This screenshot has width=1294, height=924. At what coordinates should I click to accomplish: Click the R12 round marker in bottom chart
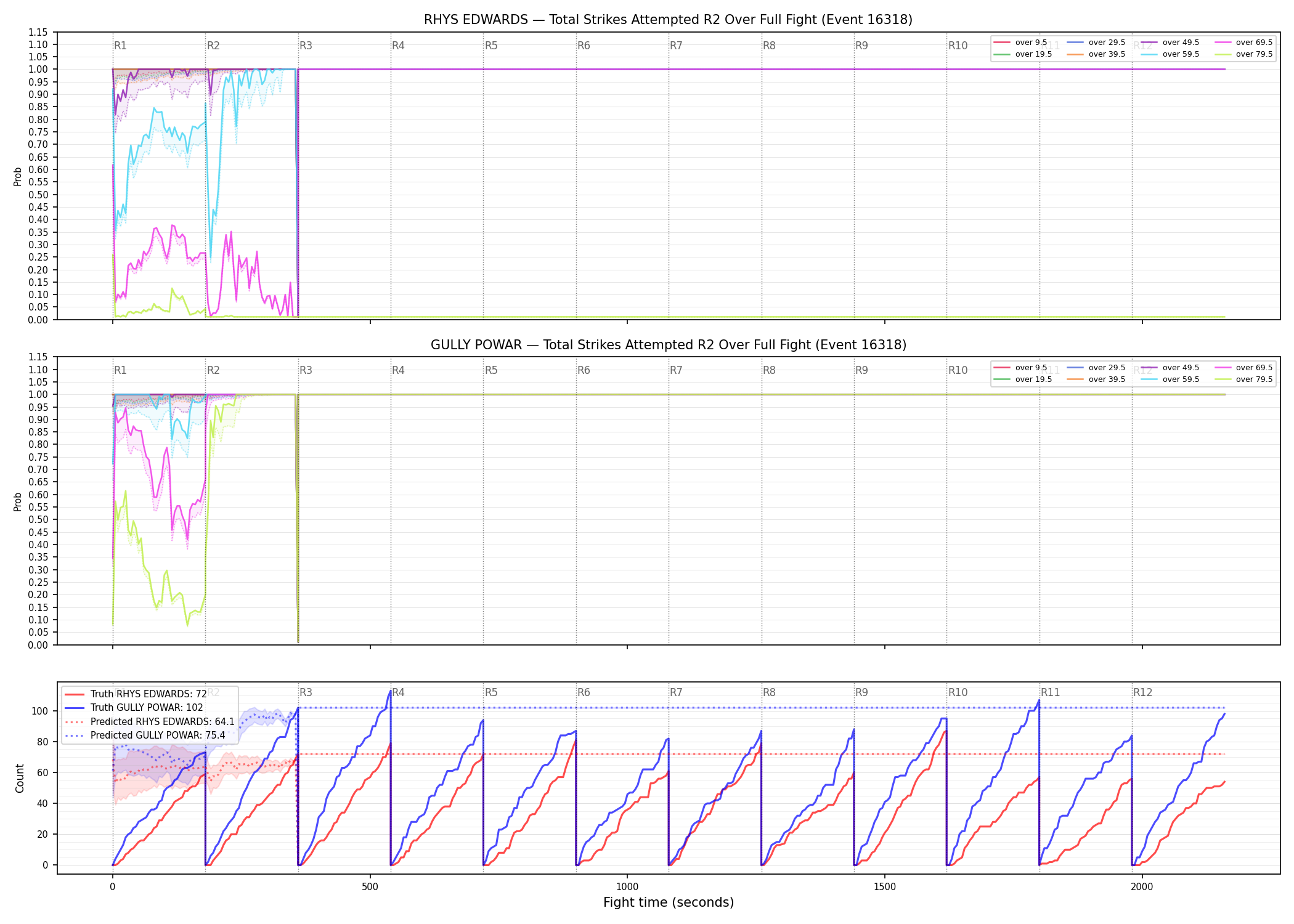click(1142, 692)
